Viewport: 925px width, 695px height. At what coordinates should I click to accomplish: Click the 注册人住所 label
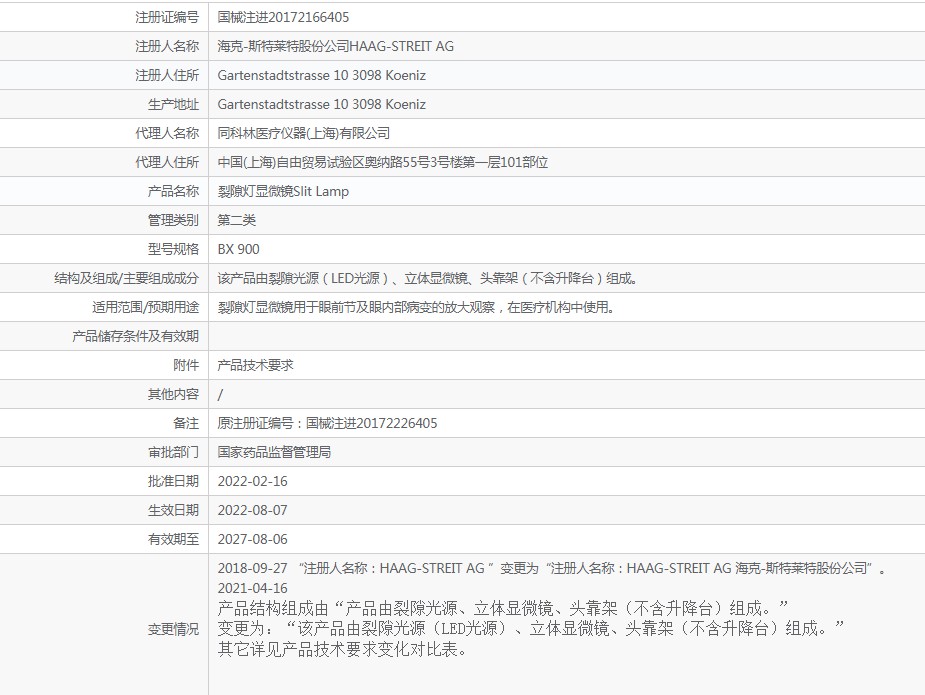(x=167, y=75)
